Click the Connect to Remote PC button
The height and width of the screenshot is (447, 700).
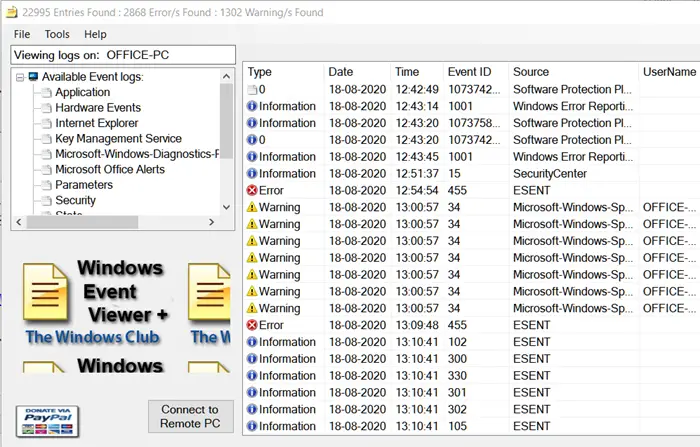coord(191,417)
